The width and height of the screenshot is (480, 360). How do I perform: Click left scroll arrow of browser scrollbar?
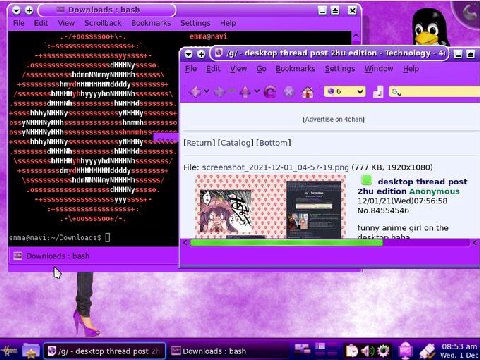pyautogui.click(x=186, y=243)
